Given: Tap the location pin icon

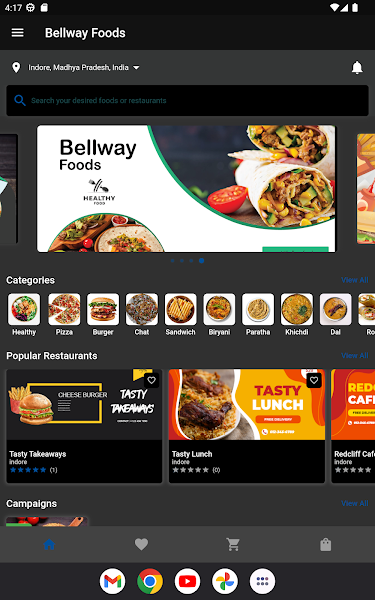Looking at the screenshot, I should coord(16,68).
